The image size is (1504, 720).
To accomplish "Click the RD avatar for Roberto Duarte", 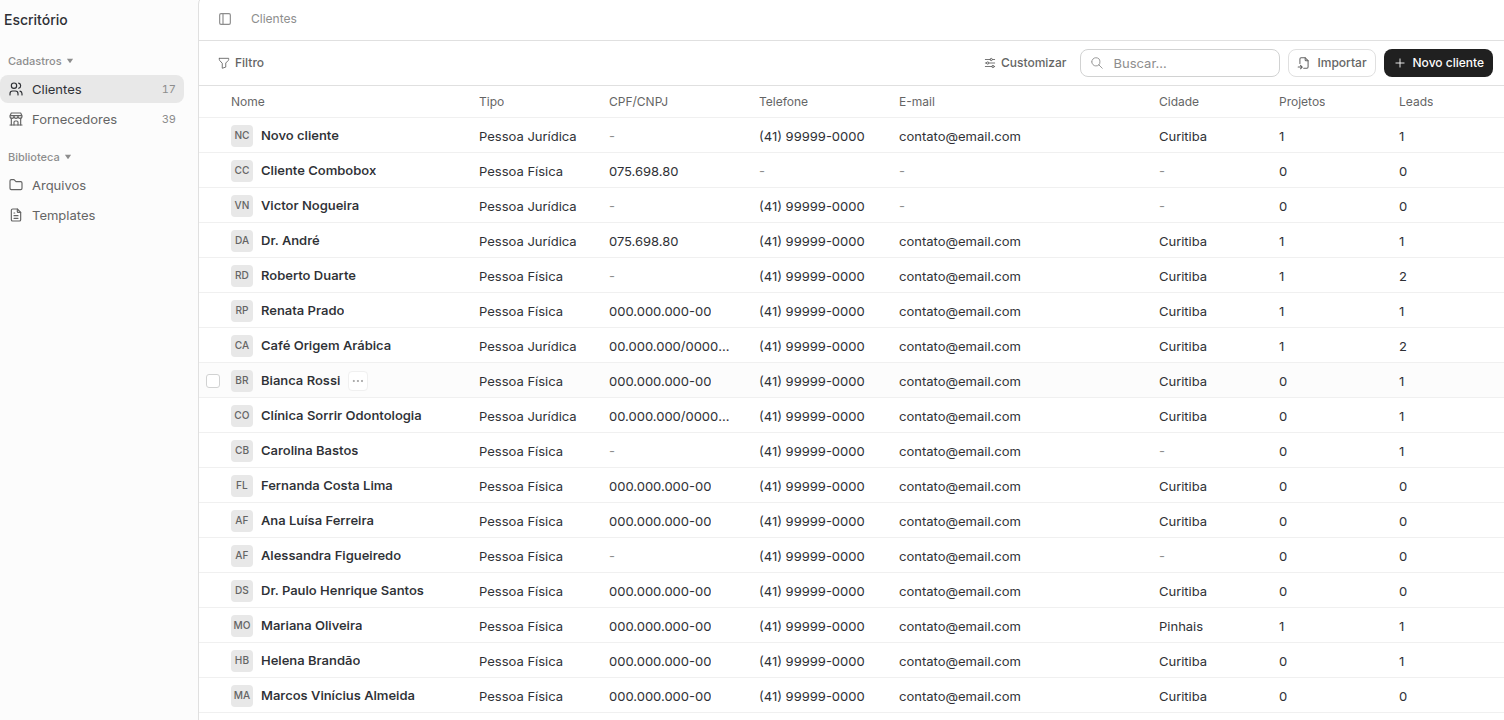I will 242,275.
